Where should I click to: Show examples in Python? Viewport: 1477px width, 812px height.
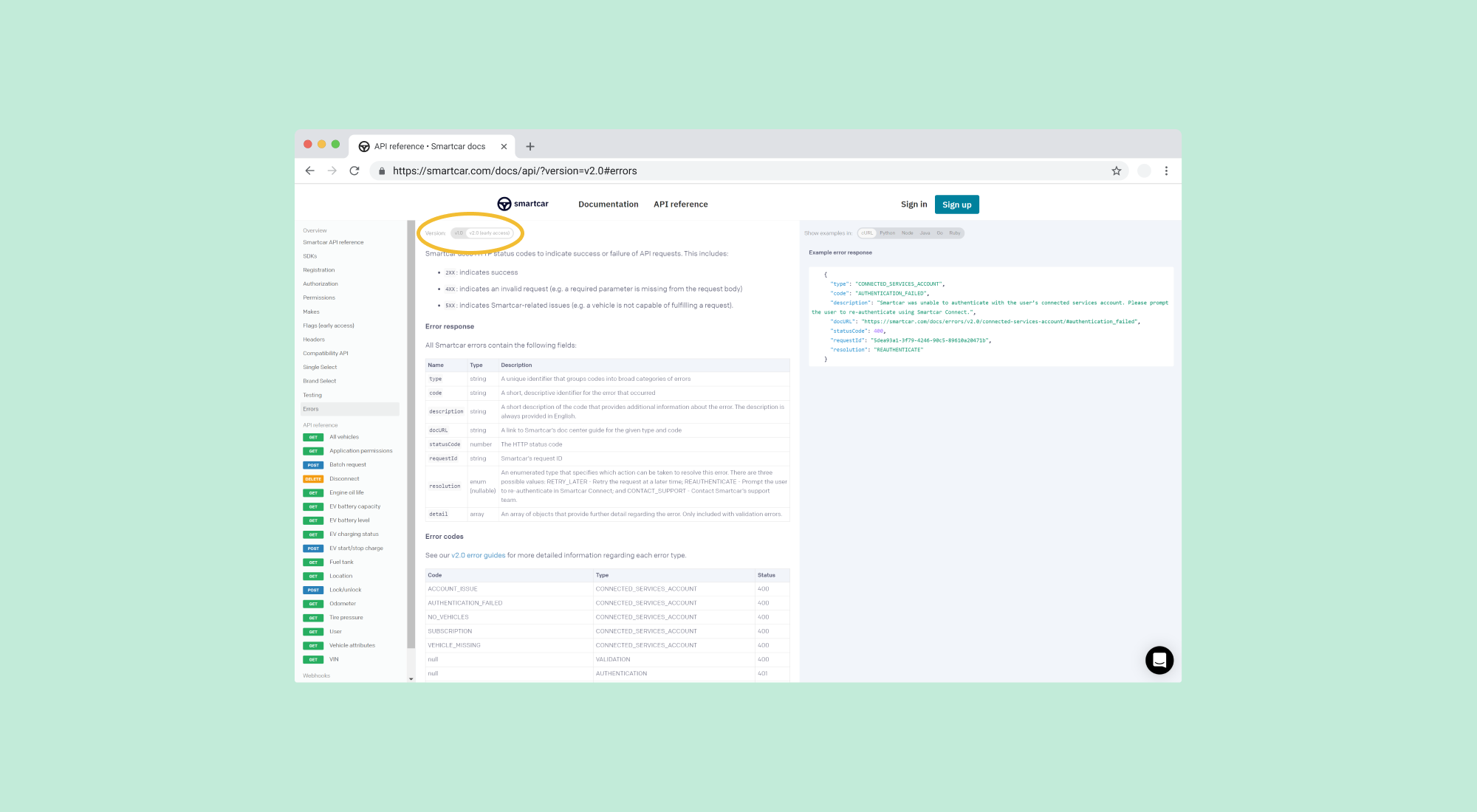887,233
